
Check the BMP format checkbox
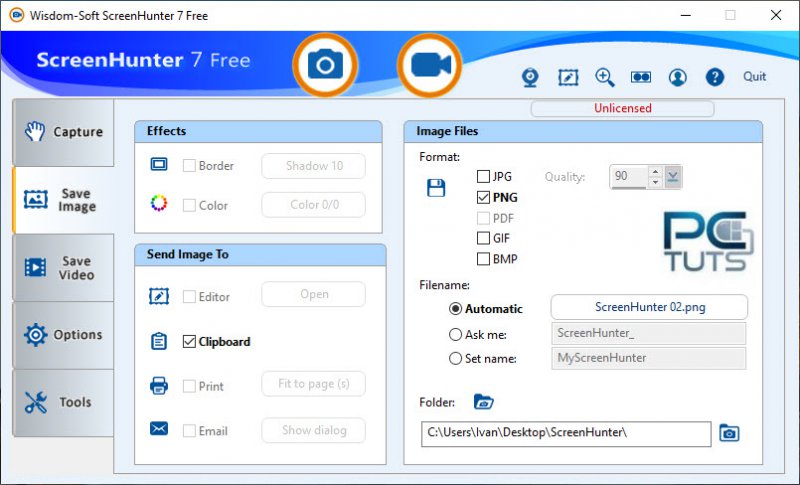pos(483,259)
